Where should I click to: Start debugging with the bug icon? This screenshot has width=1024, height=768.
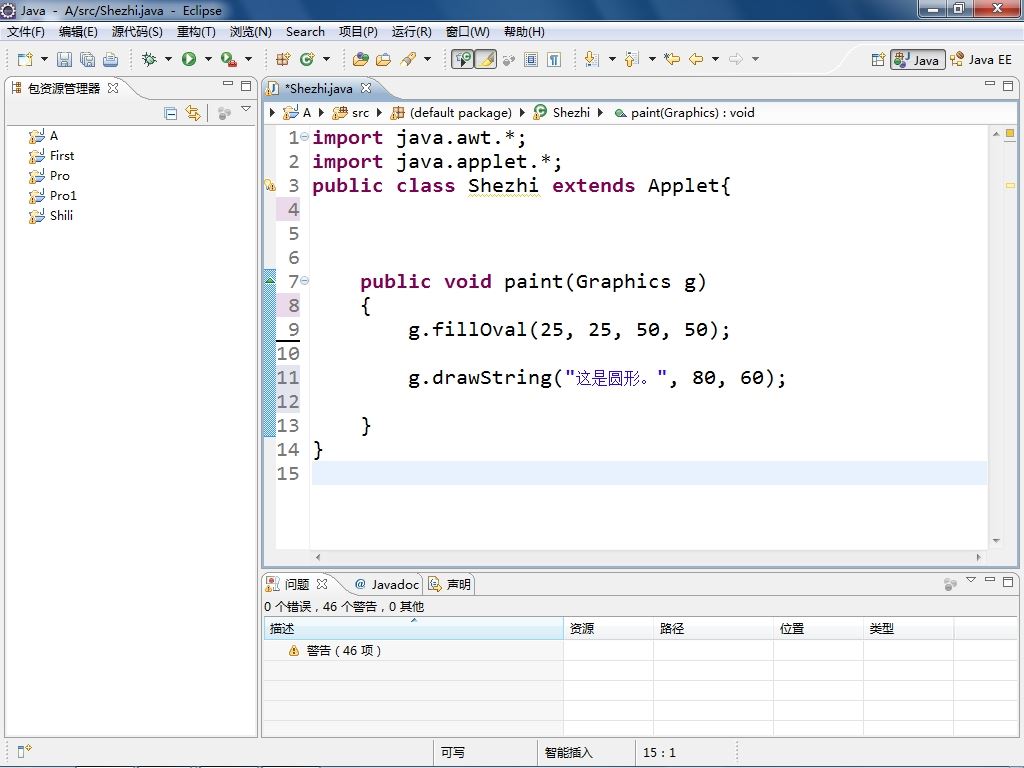pyautogui.click(x=150, y=60)
